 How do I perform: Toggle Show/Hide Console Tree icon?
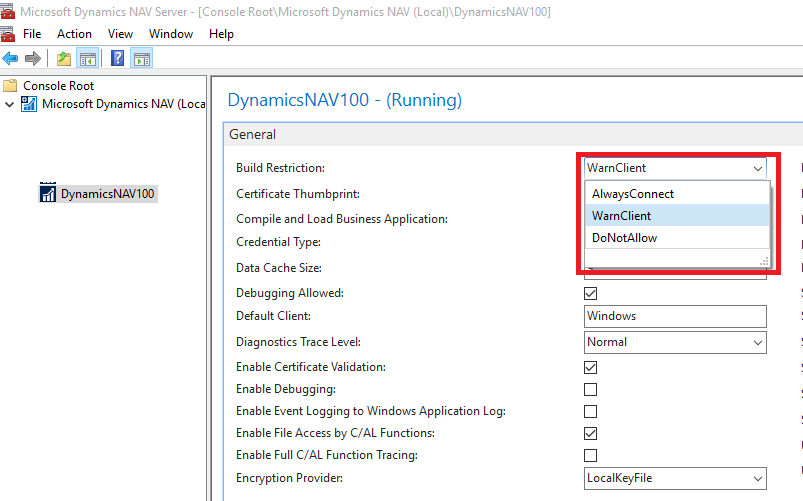click(x=88, y=58)
